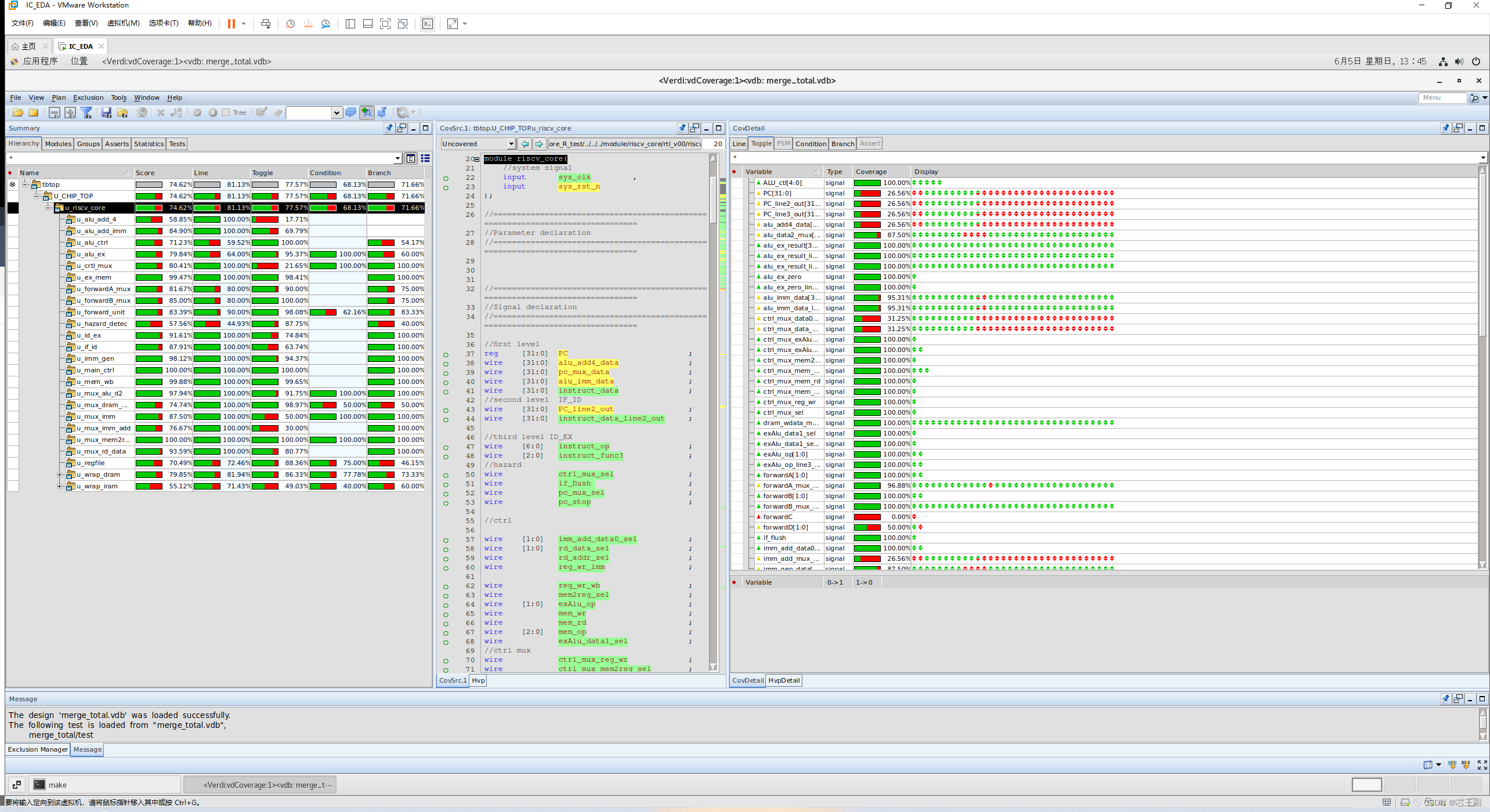Open the Summary filter dropdown arrow
Viewport: 1490px width, 812px height.
[x=397, y=158]
